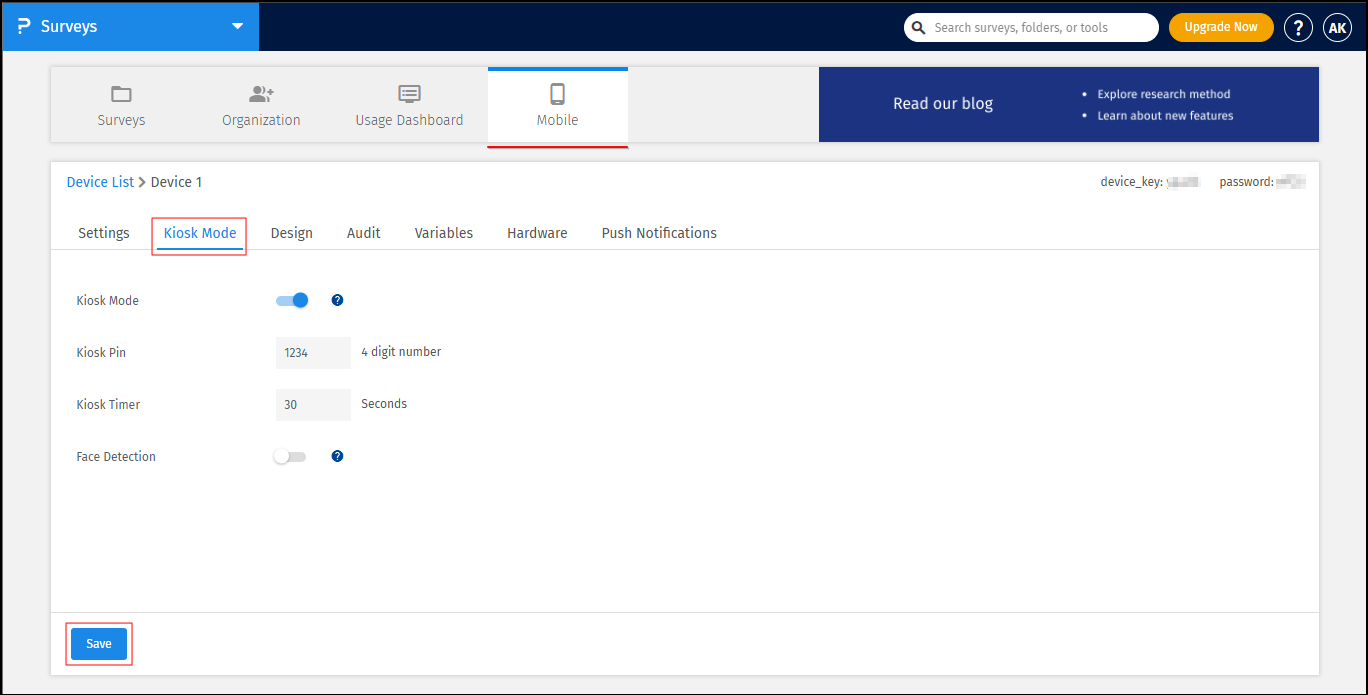
Task: Click the Upgrade Now button
Action: tap(1221, 27)
